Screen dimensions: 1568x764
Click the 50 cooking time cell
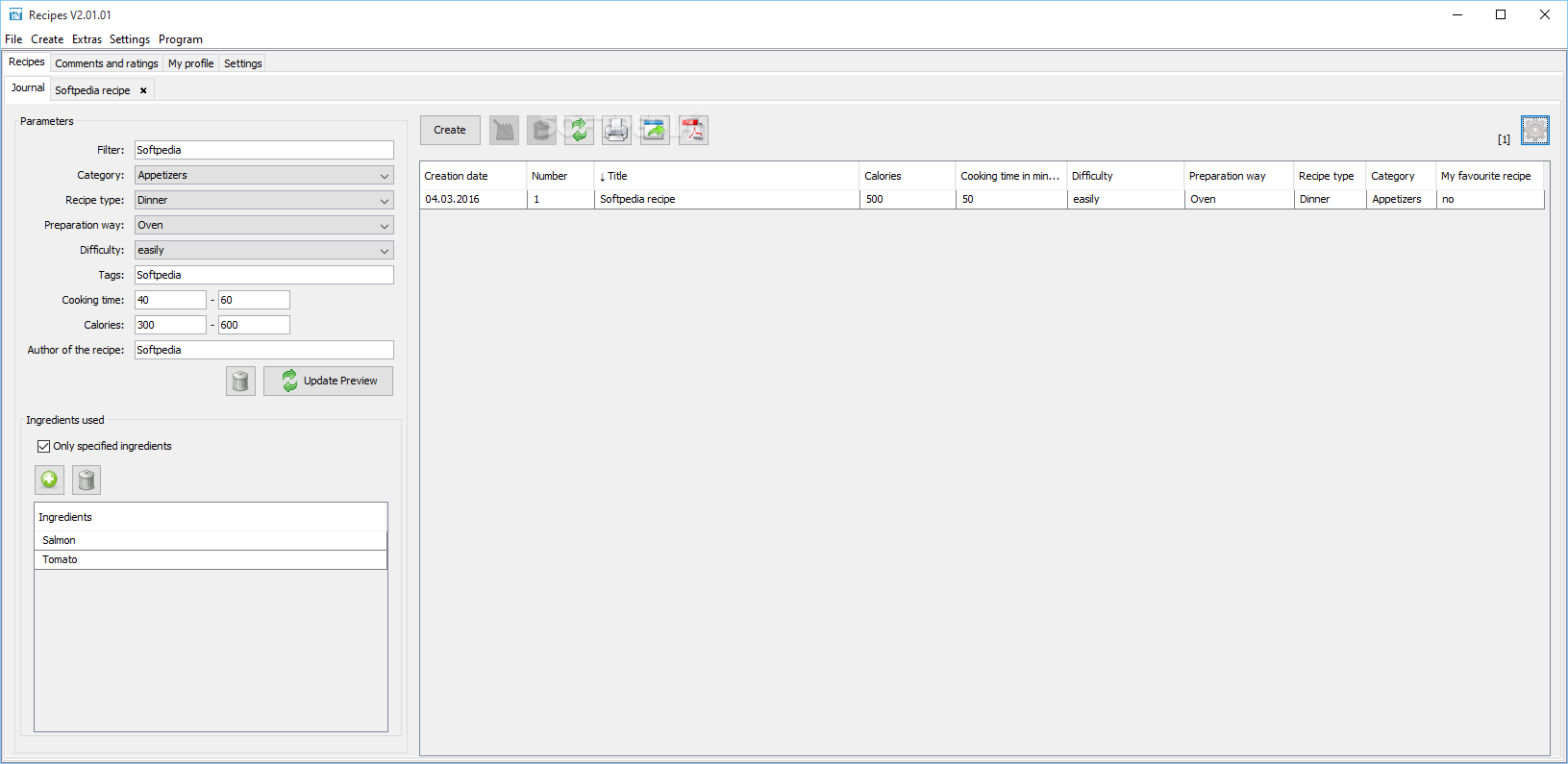click(x=1011, y=199)
